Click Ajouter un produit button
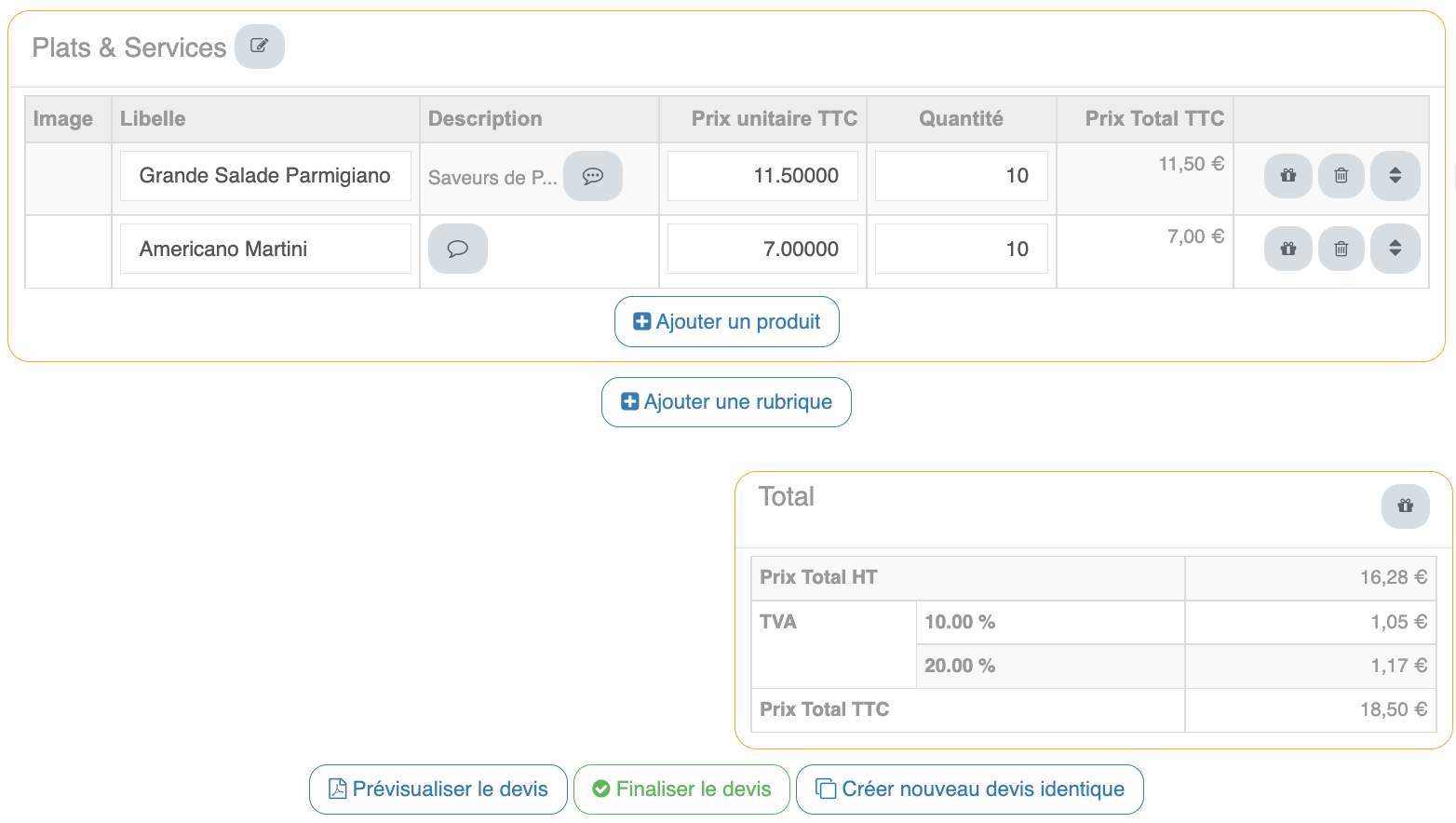 [726, 322]
